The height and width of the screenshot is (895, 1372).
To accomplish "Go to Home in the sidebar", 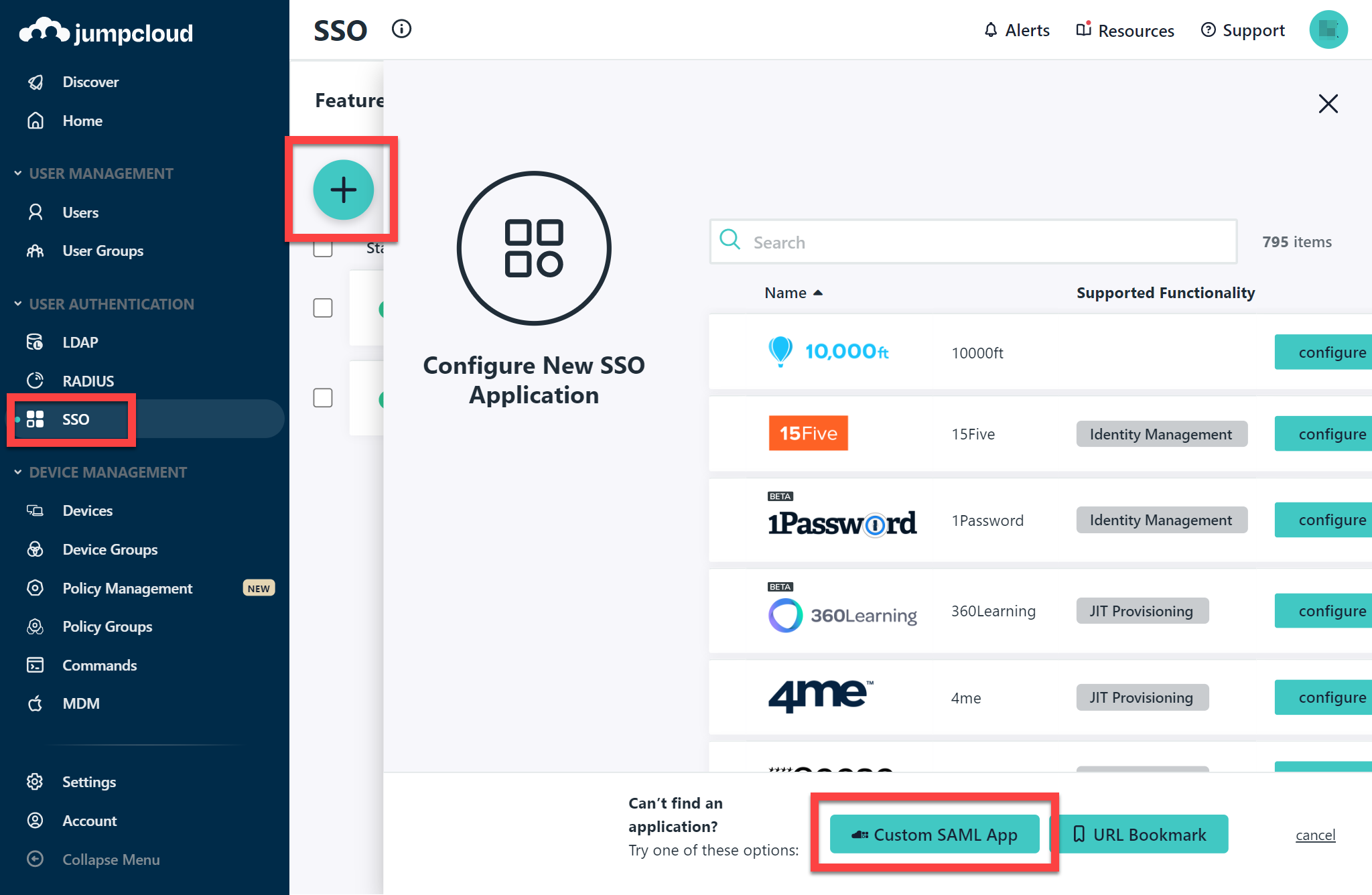I will pyautogui.click(x=82, y=121).
